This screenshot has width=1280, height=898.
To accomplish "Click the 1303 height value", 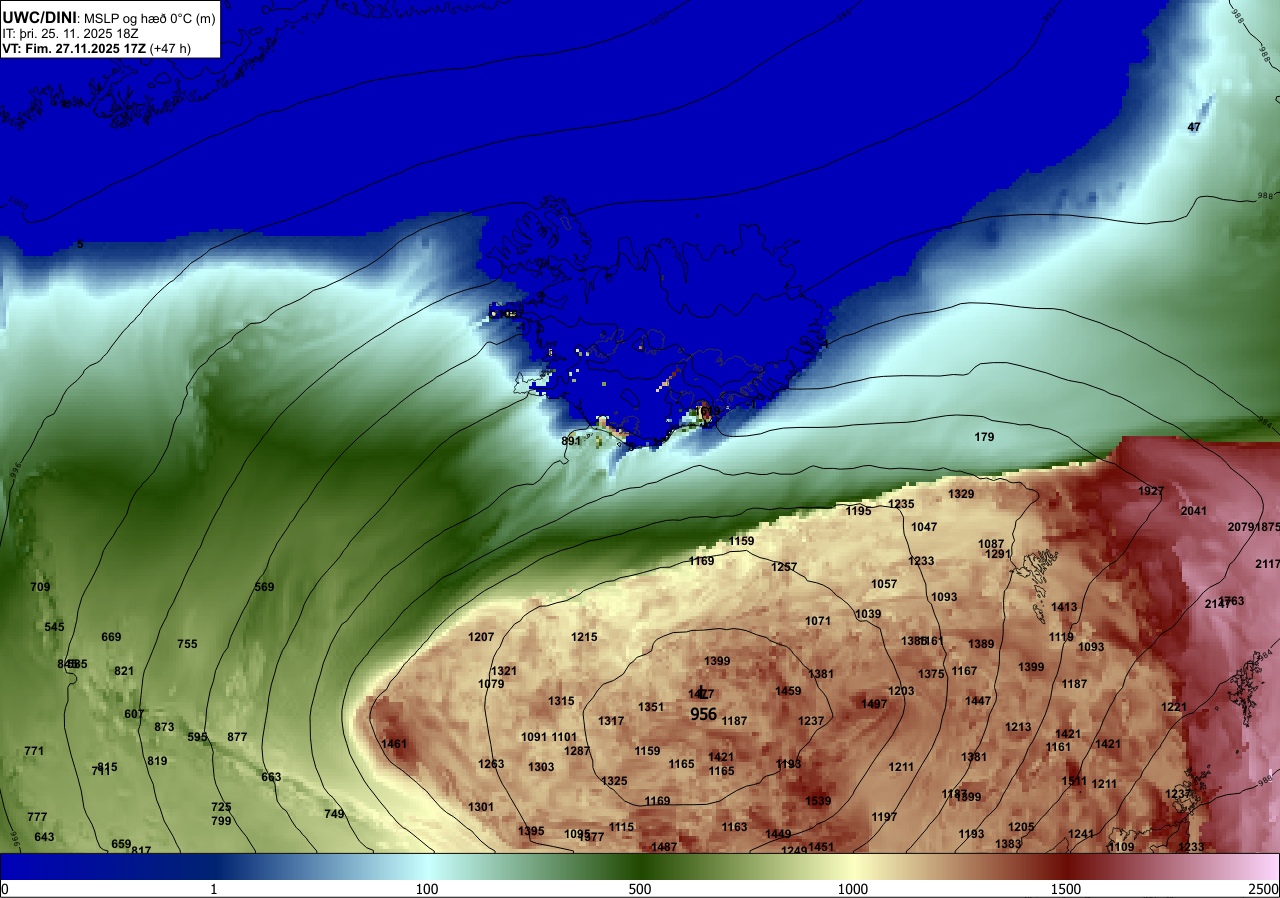I will tap(541, 767).
